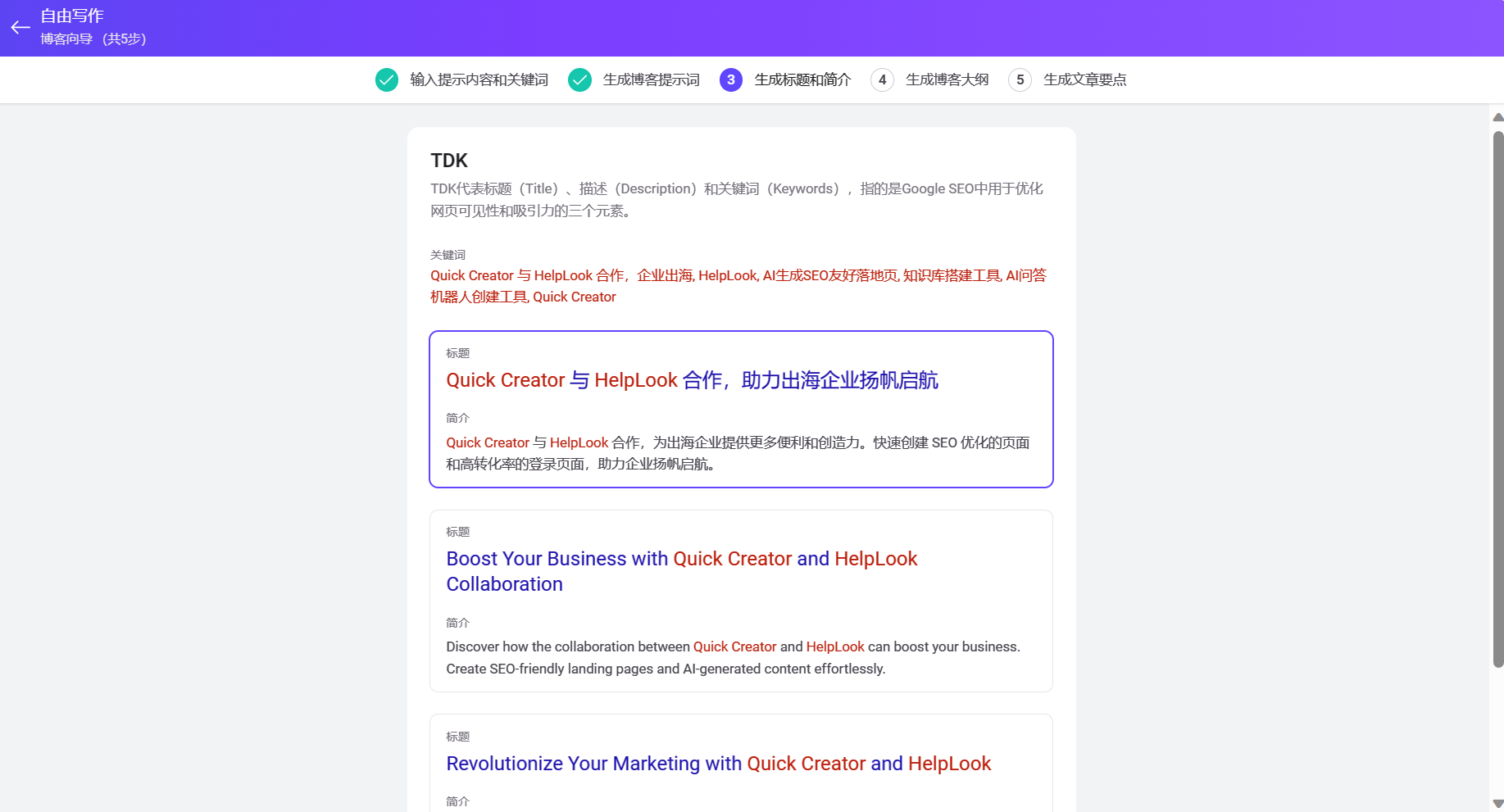Select Boost Your Business title card
1504x812 pixels.
(x=741, y=601)
